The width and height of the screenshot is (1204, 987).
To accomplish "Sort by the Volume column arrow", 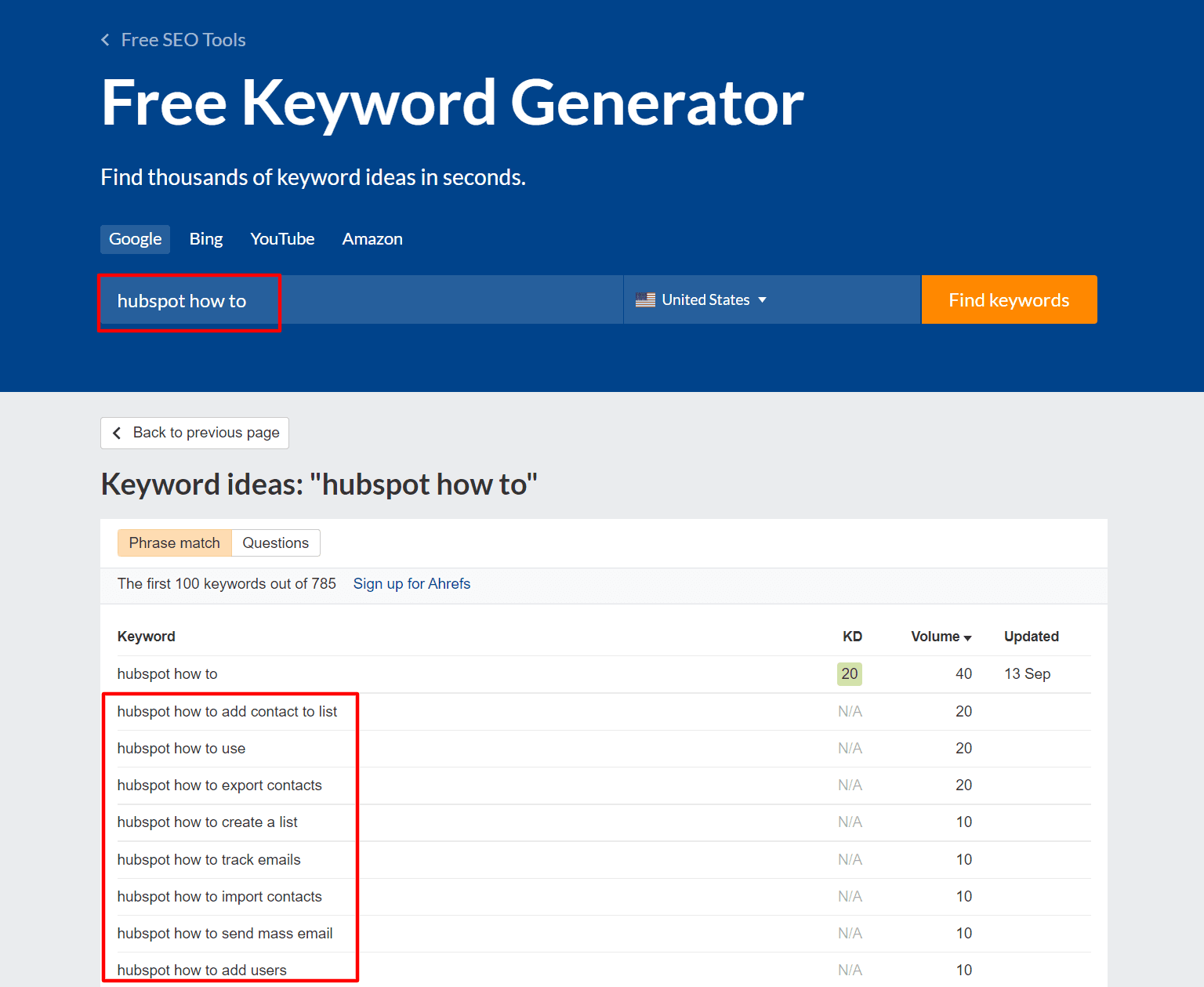I will pyautogui.click(x=967, y=637).
